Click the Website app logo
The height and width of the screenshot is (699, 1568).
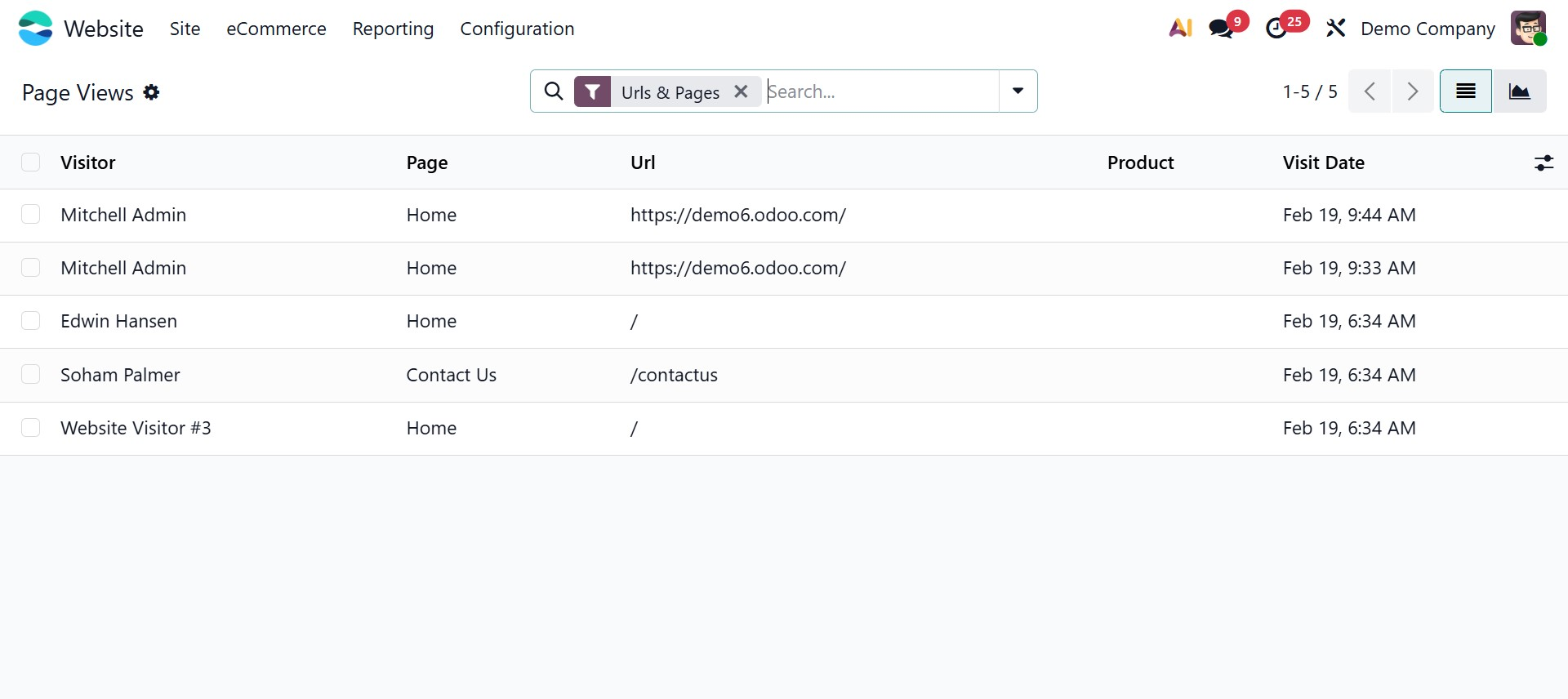point(35,29)
